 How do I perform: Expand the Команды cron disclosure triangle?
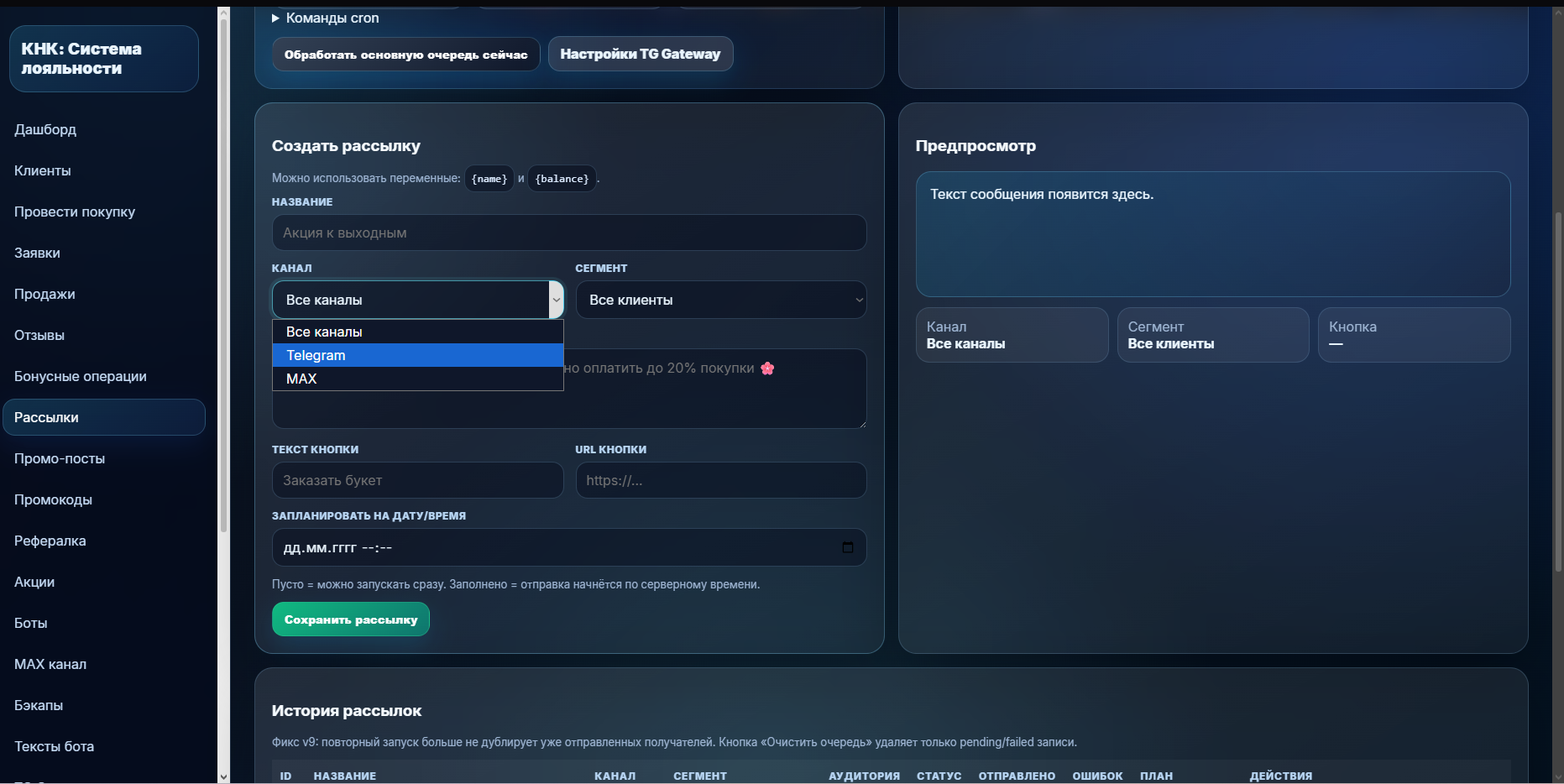click(275, 18)
